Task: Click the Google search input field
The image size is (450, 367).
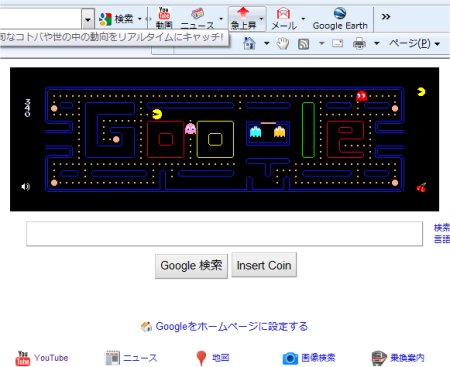Action: (224, 234)
